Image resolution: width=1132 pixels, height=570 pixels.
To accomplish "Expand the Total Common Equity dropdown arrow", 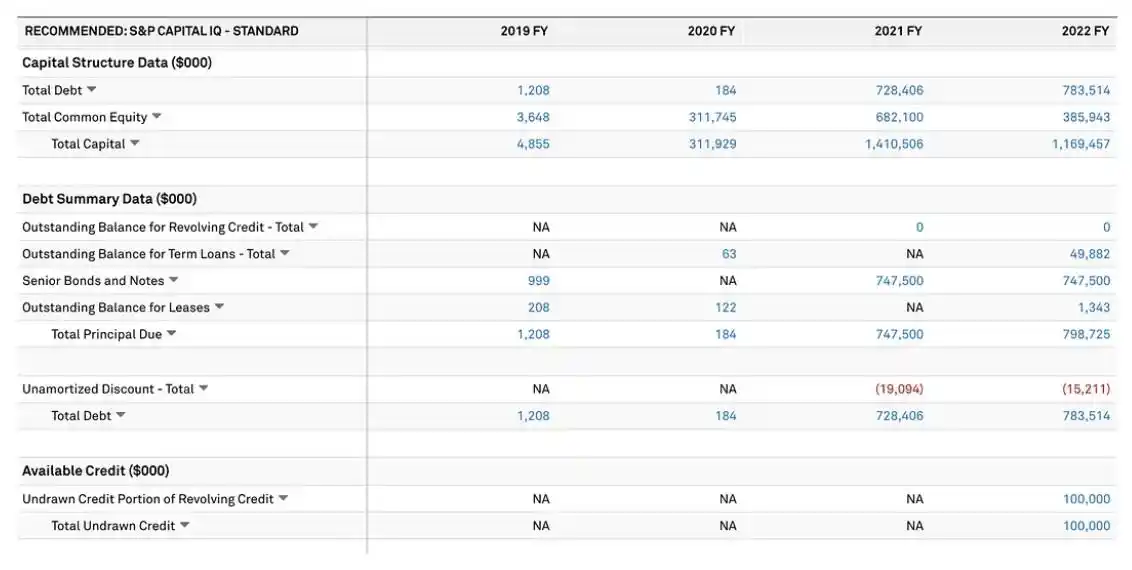I will 156,117.
